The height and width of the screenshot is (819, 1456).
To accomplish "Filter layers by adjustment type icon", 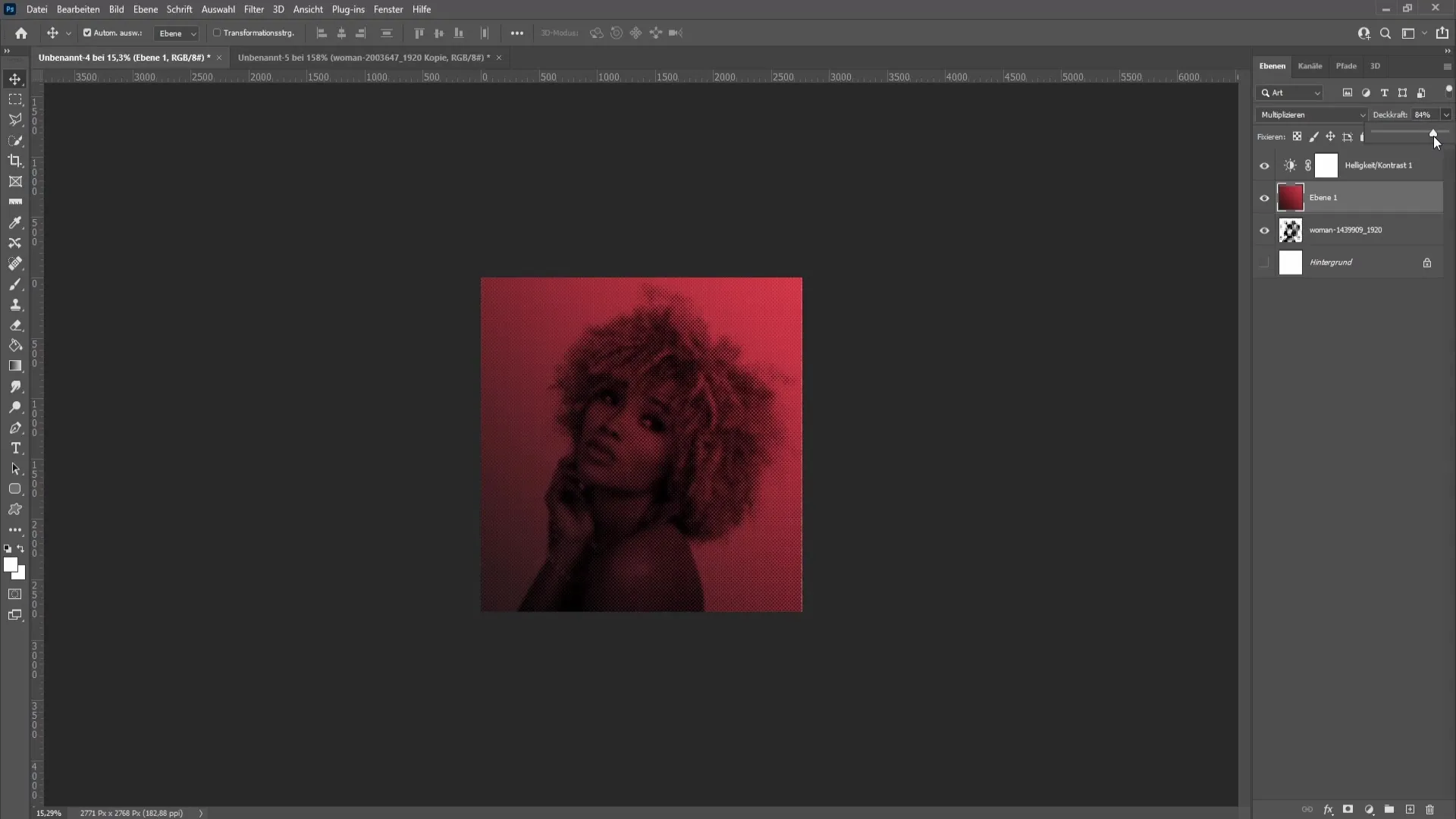I will (1366, 93).
